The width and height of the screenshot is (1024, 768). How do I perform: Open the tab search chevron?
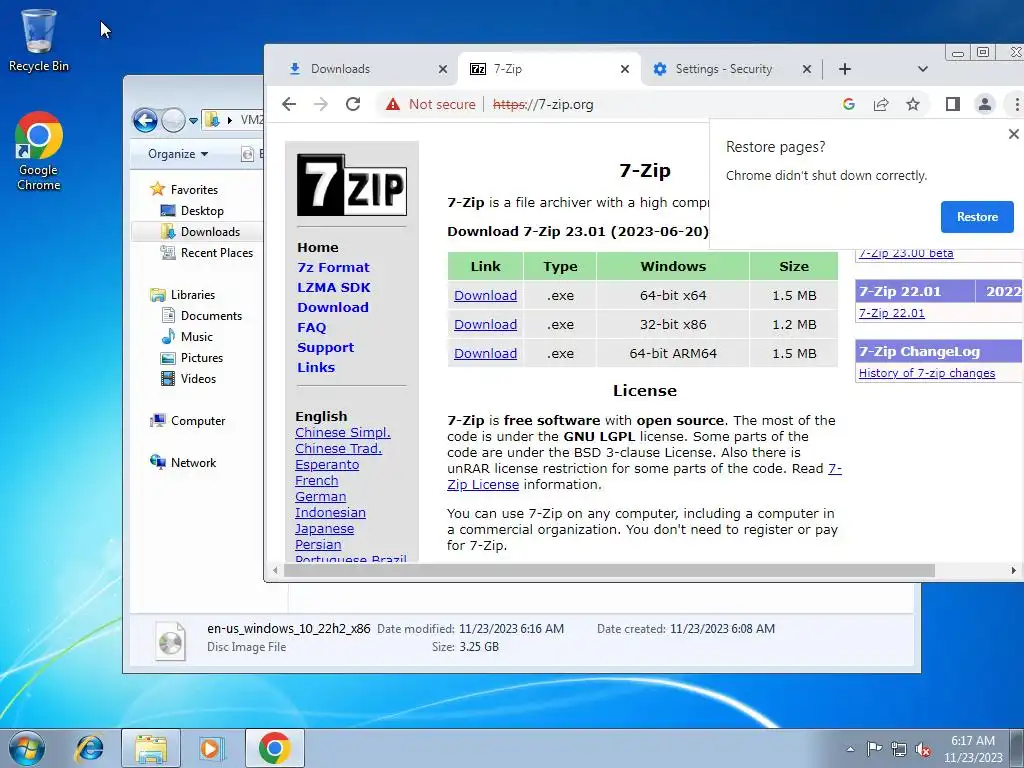[923, 69]
